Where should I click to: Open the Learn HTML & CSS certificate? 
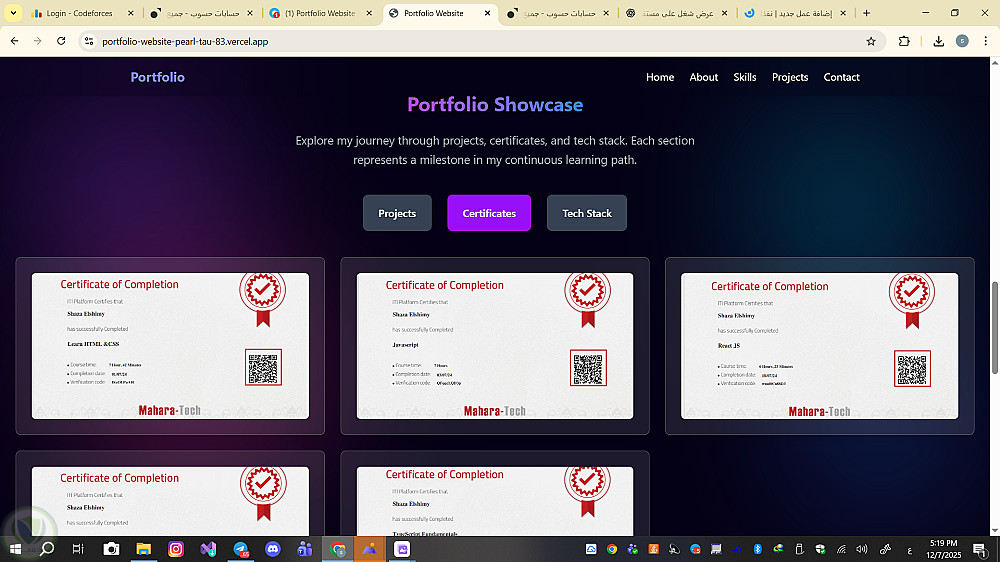170,346
